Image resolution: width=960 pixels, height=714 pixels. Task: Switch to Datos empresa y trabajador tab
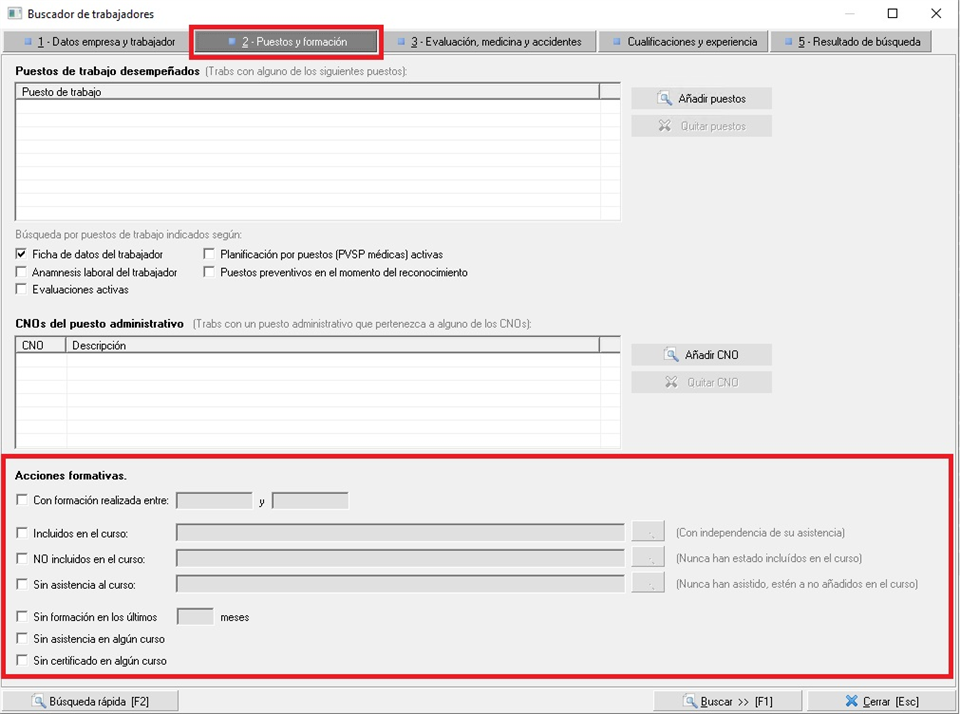point(97,42)
